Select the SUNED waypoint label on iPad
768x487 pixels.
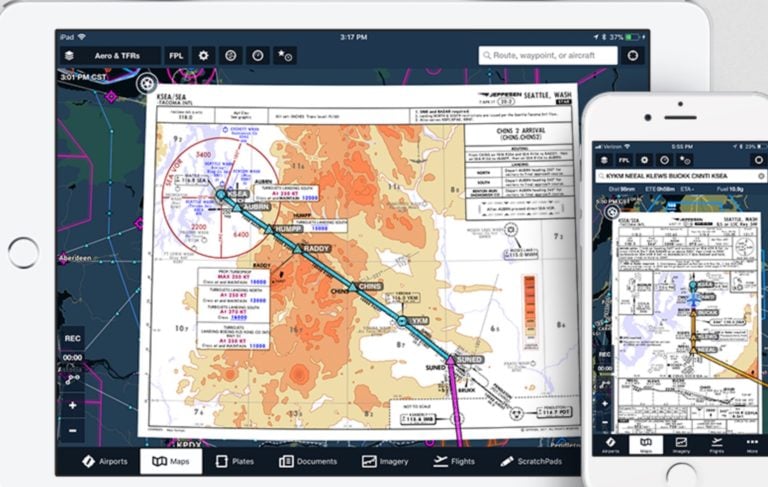coord(470,360)
